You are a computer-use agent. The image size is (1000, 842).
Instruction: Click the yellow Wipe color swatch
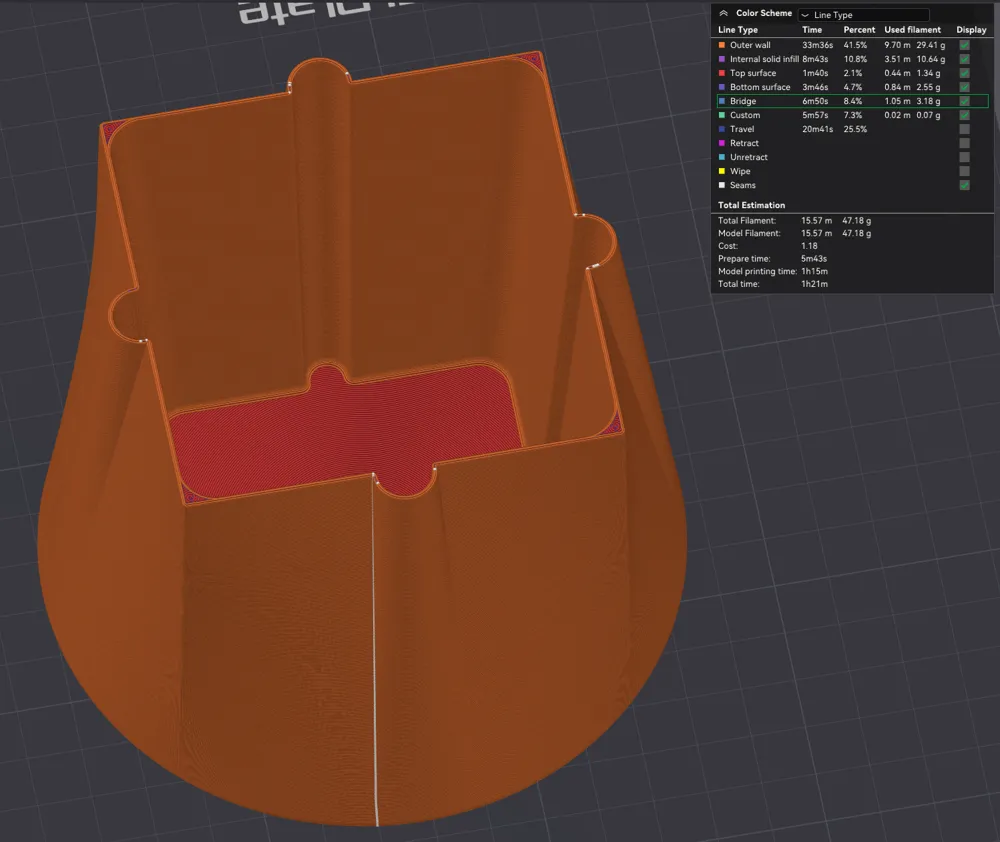tap(722, 171)
